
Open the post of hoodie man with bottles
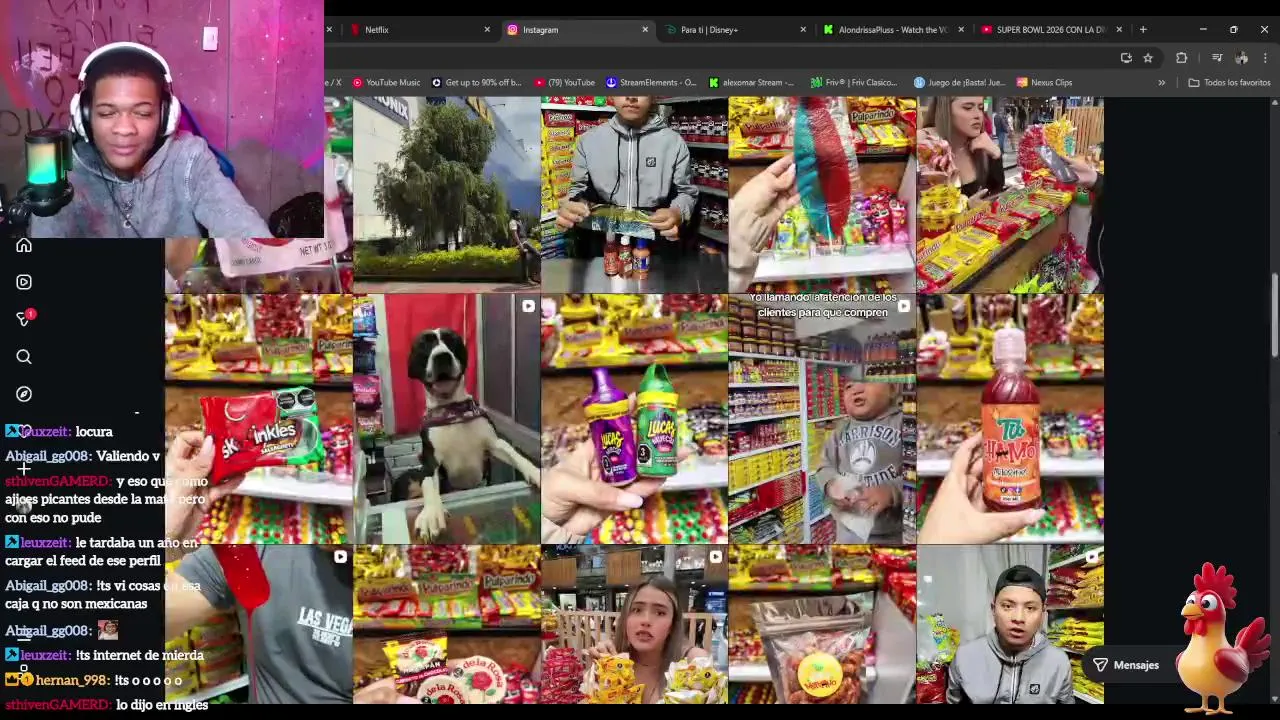[634, 195]
